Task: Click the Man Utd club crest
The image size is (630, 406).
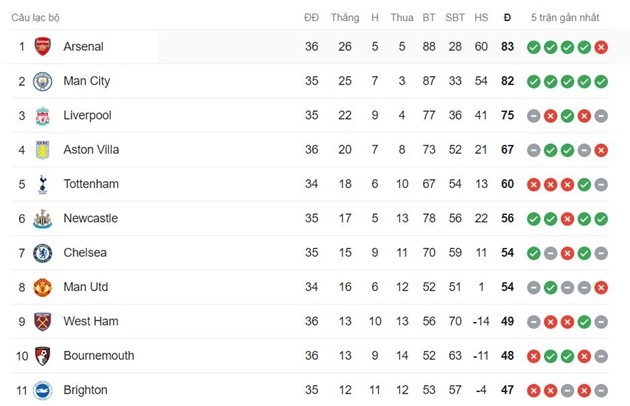Action: (x=42, y=287)
